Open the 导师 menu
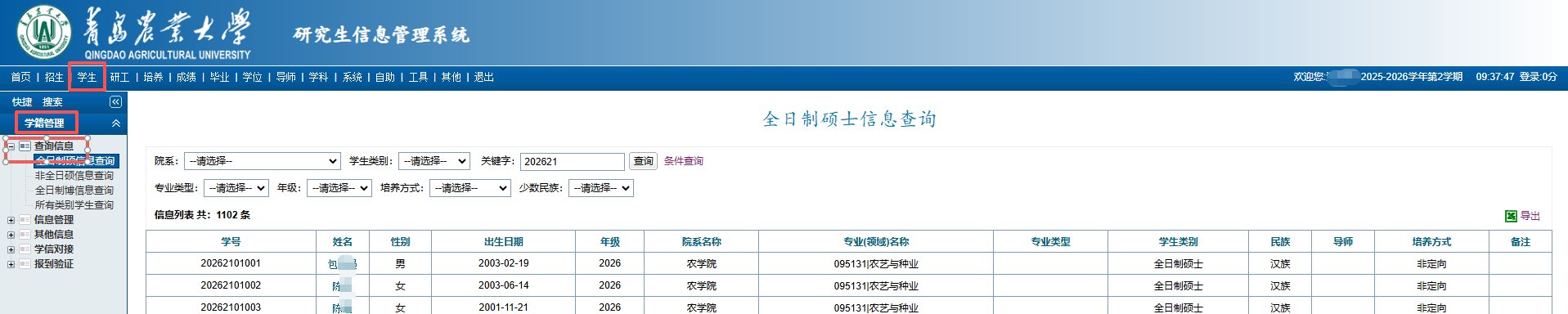1568x314 pixels. [285, 77]
